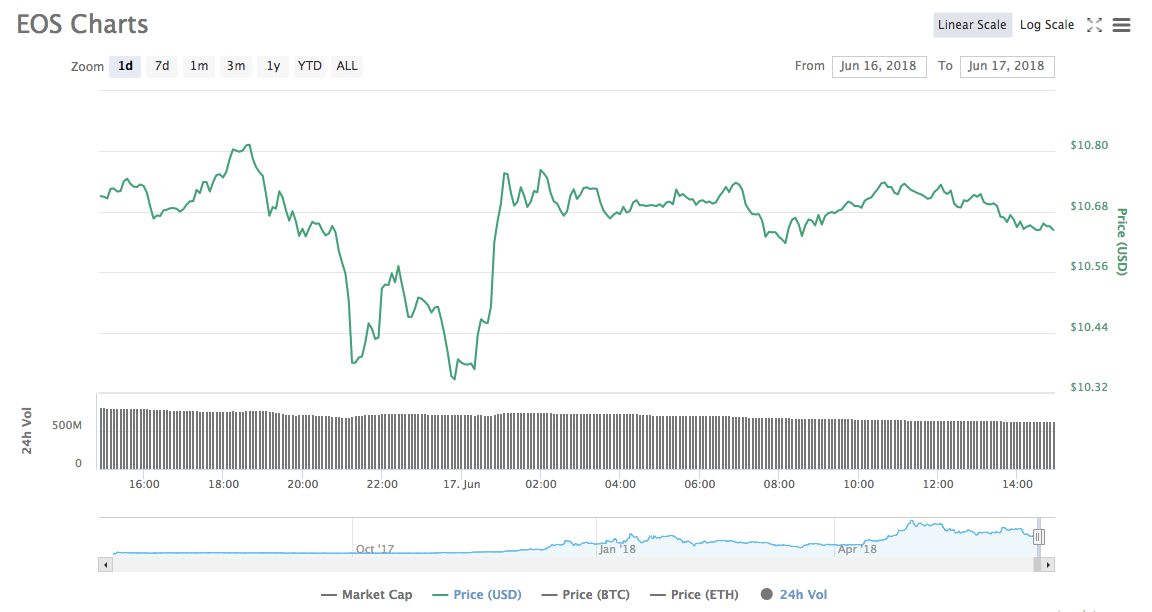Image resolution: width=1152 pixels, height=612 pixels.
Task: Click the $10.44 price axis label
Action: [1089, 328]
